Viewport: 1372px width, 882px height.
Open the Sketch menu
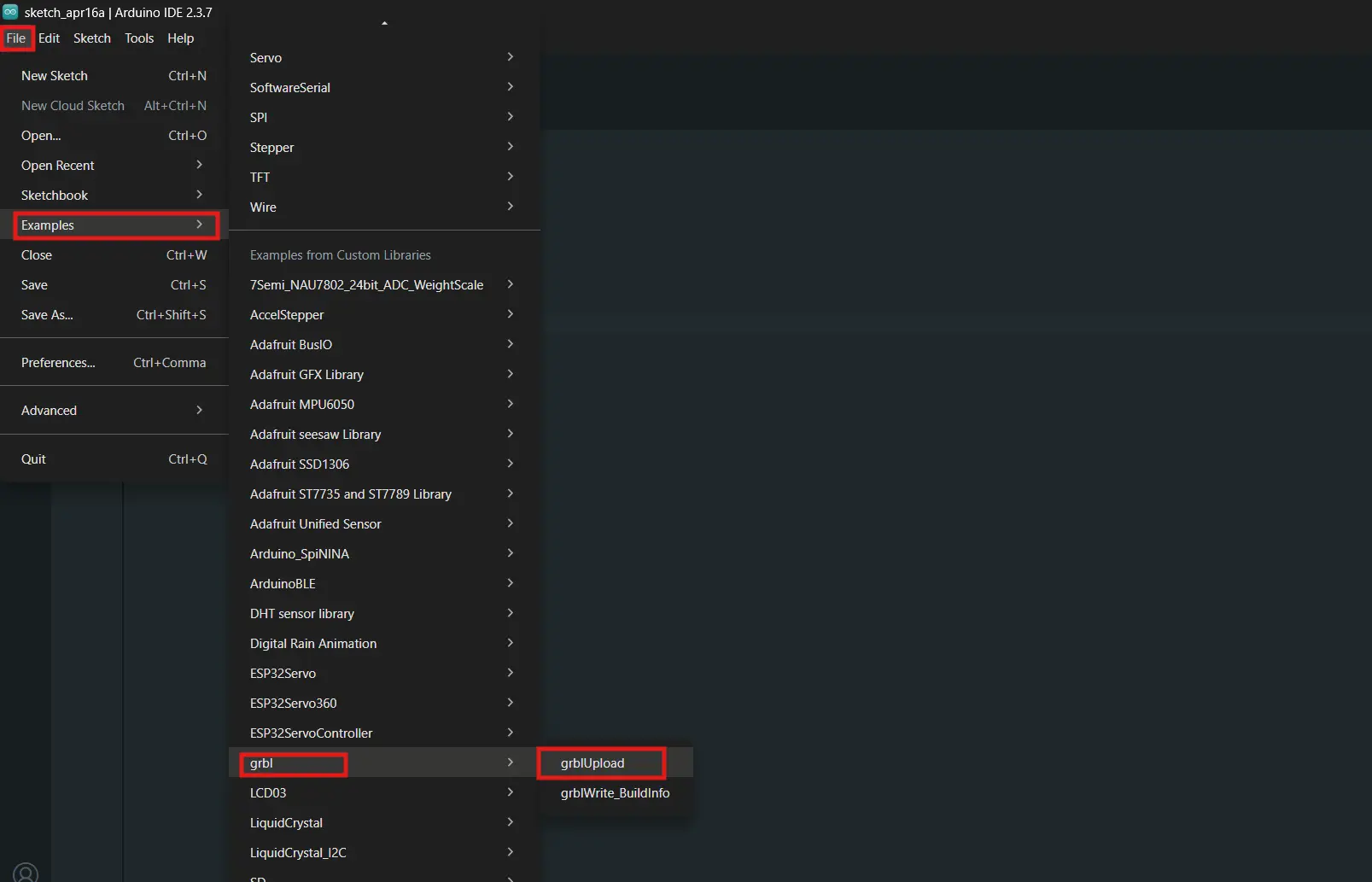(x=91, y=38)
